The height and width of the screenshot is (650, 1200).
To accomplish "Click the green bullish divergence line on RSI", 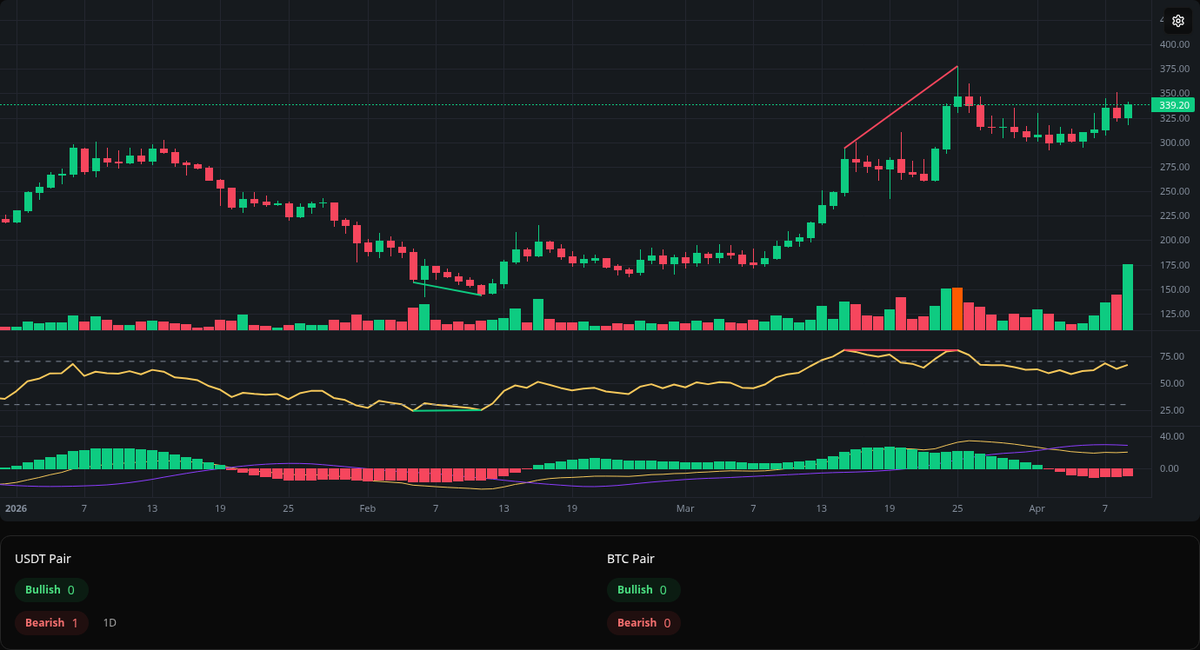I will (448, 411).
